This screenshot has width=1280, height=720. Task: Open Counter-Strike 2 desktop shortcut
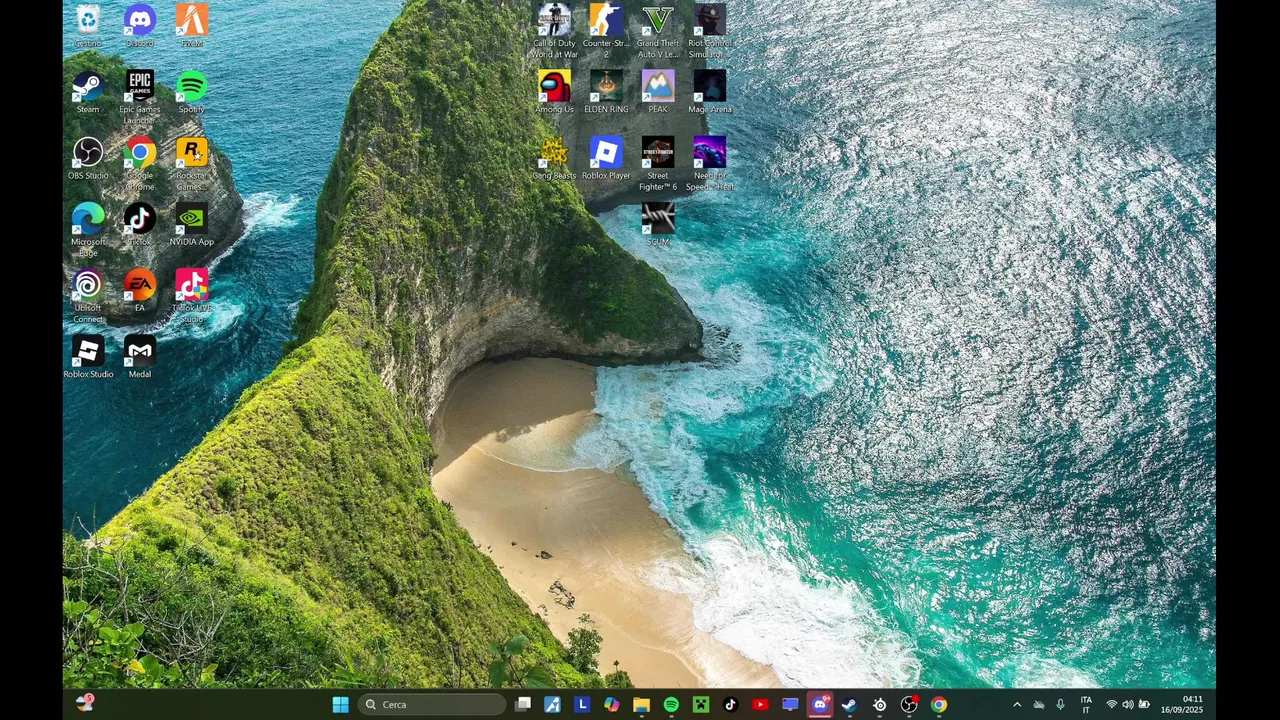(x=606, y=31)
